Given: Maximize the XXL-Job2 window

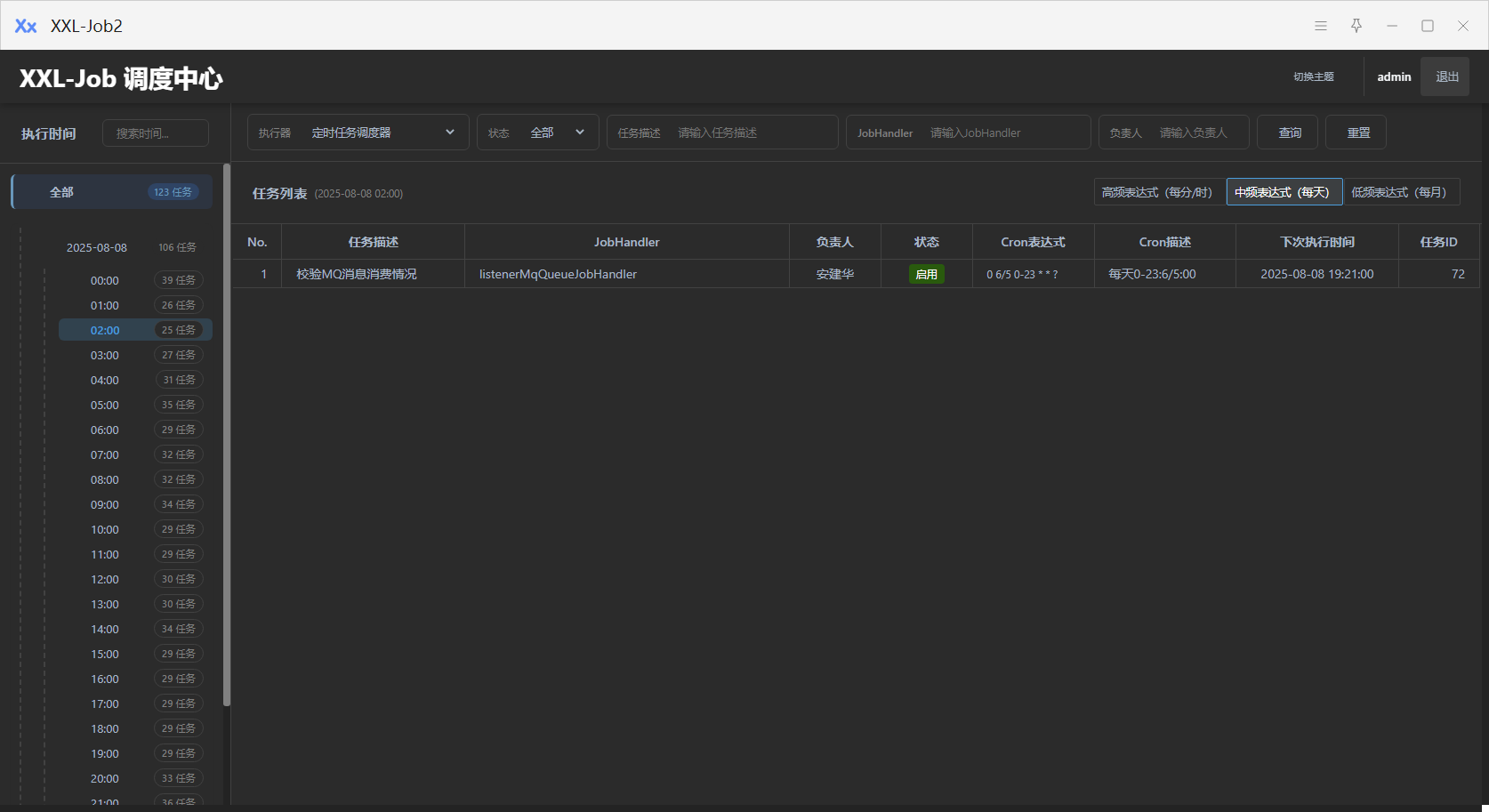Looking at the screenshot, I should coord(1428,26).
